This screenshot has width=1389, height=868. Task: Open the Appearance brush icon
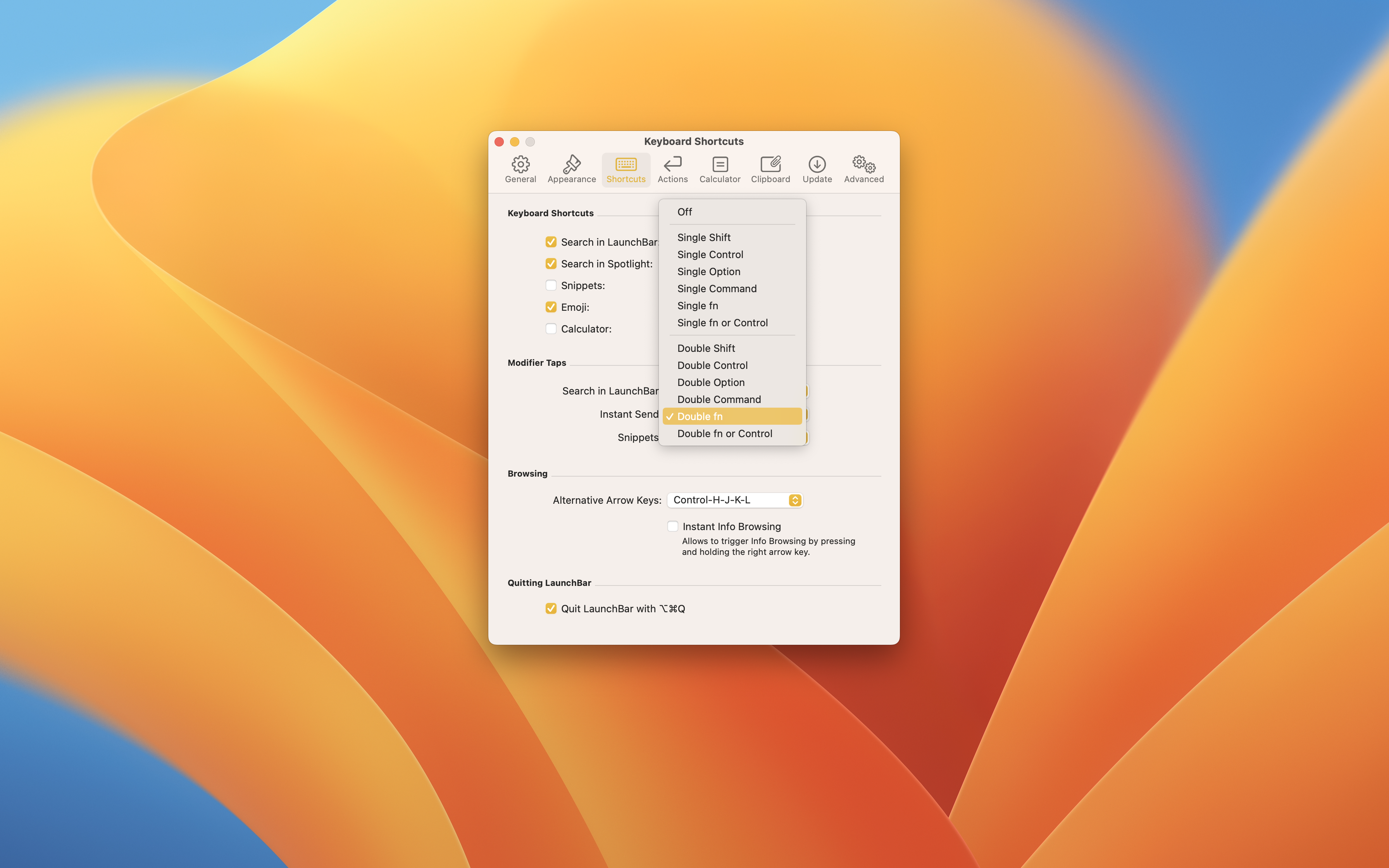571,169
